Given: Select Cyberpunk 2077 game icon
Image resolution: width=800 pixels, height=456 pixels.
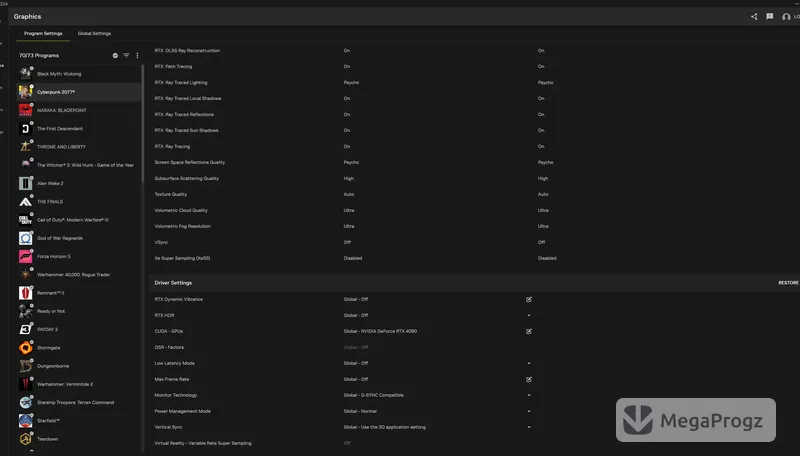Looking at the screenshot, I should (x=26, y=92).
